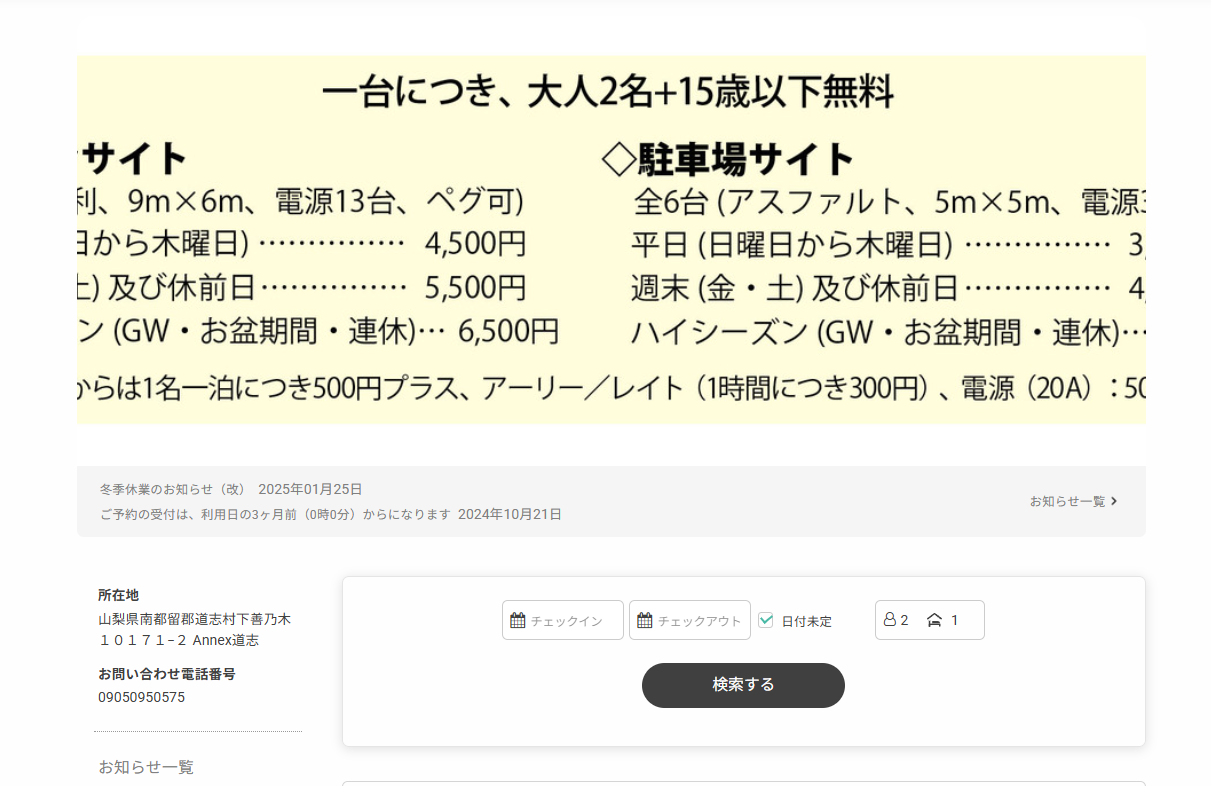
Task: Click the check-out calendar icon
Action: click(x=645, y=621)
